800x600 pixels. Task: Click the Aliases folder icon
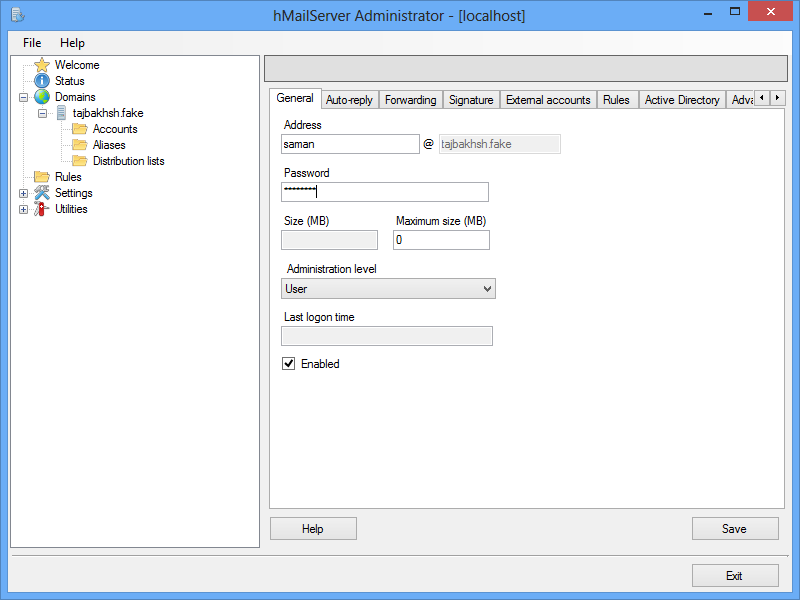click(80, 145)
